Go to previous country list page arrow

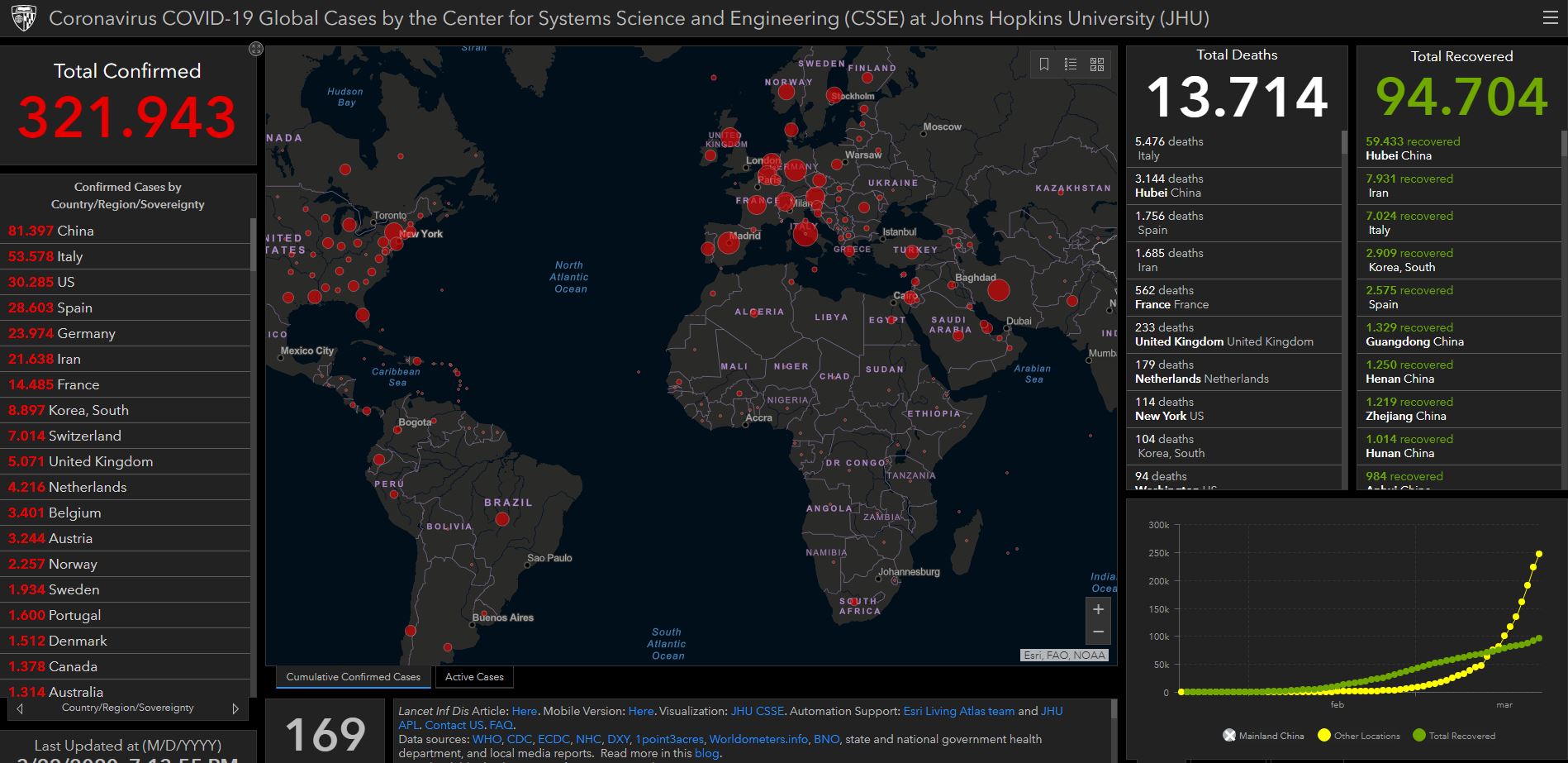[x=20, y=708]
